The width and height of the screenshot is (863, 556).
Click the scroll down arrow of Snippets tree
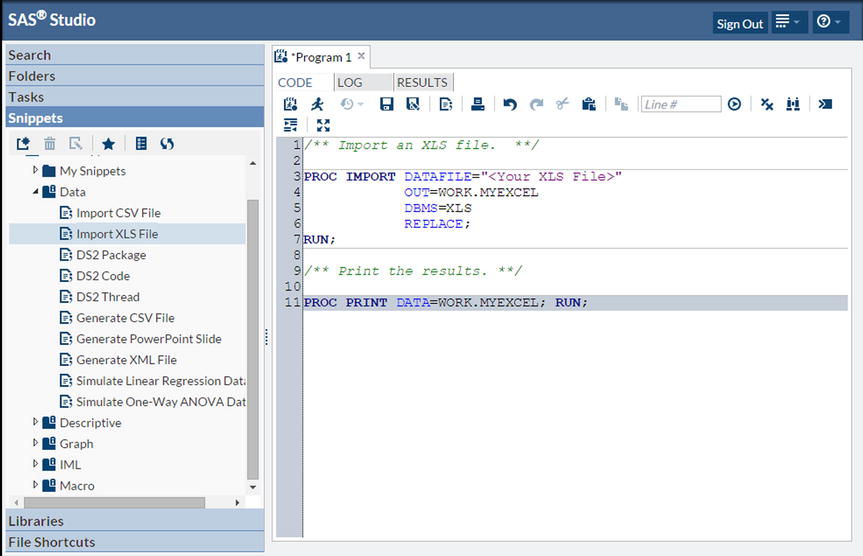[253, 487]
